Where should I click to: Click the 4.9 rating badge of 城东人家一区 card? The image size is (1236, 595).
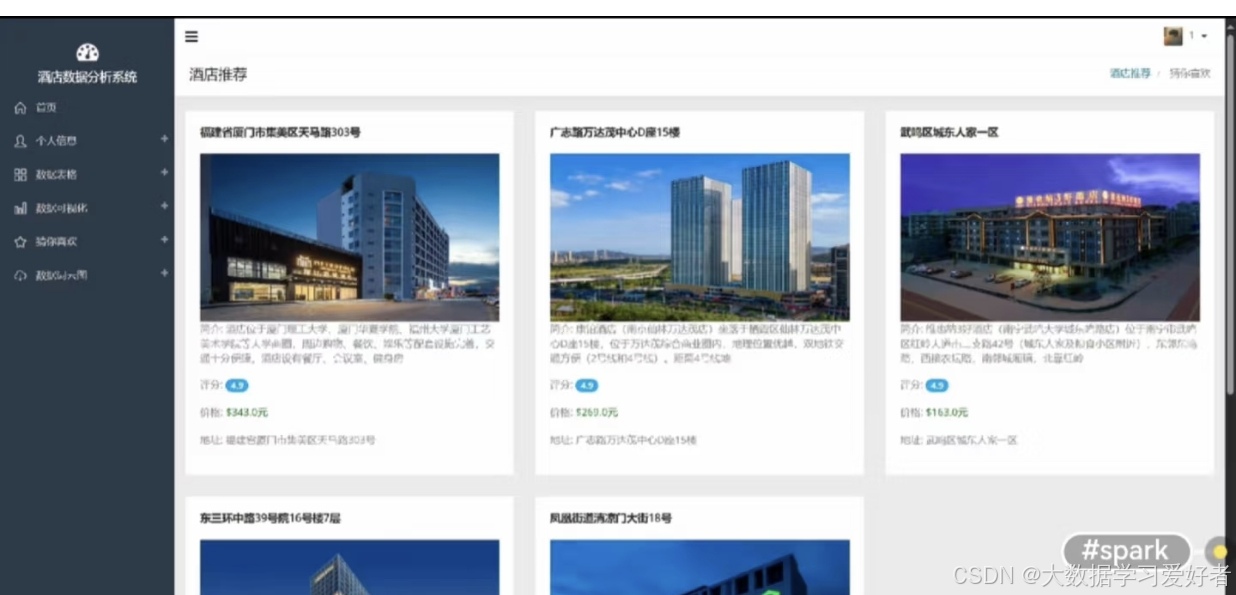tap(936, 385)
